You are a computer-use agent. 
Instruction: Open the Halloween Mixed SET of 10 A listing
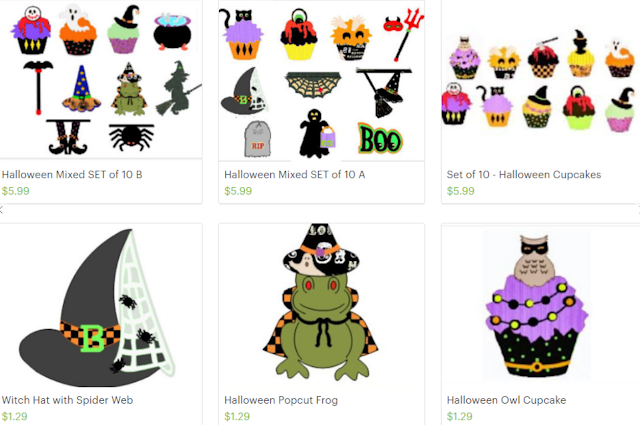click(x=294, y=175)
